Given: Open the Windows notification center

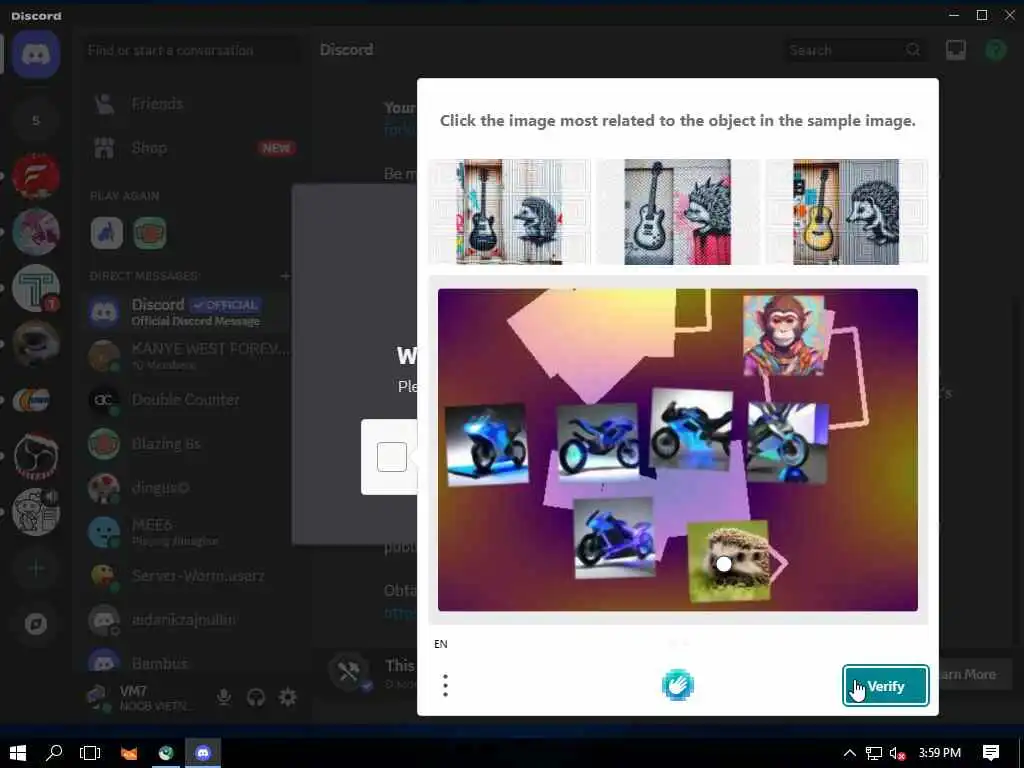Looking at the screenshot, I should pos(991,753).
